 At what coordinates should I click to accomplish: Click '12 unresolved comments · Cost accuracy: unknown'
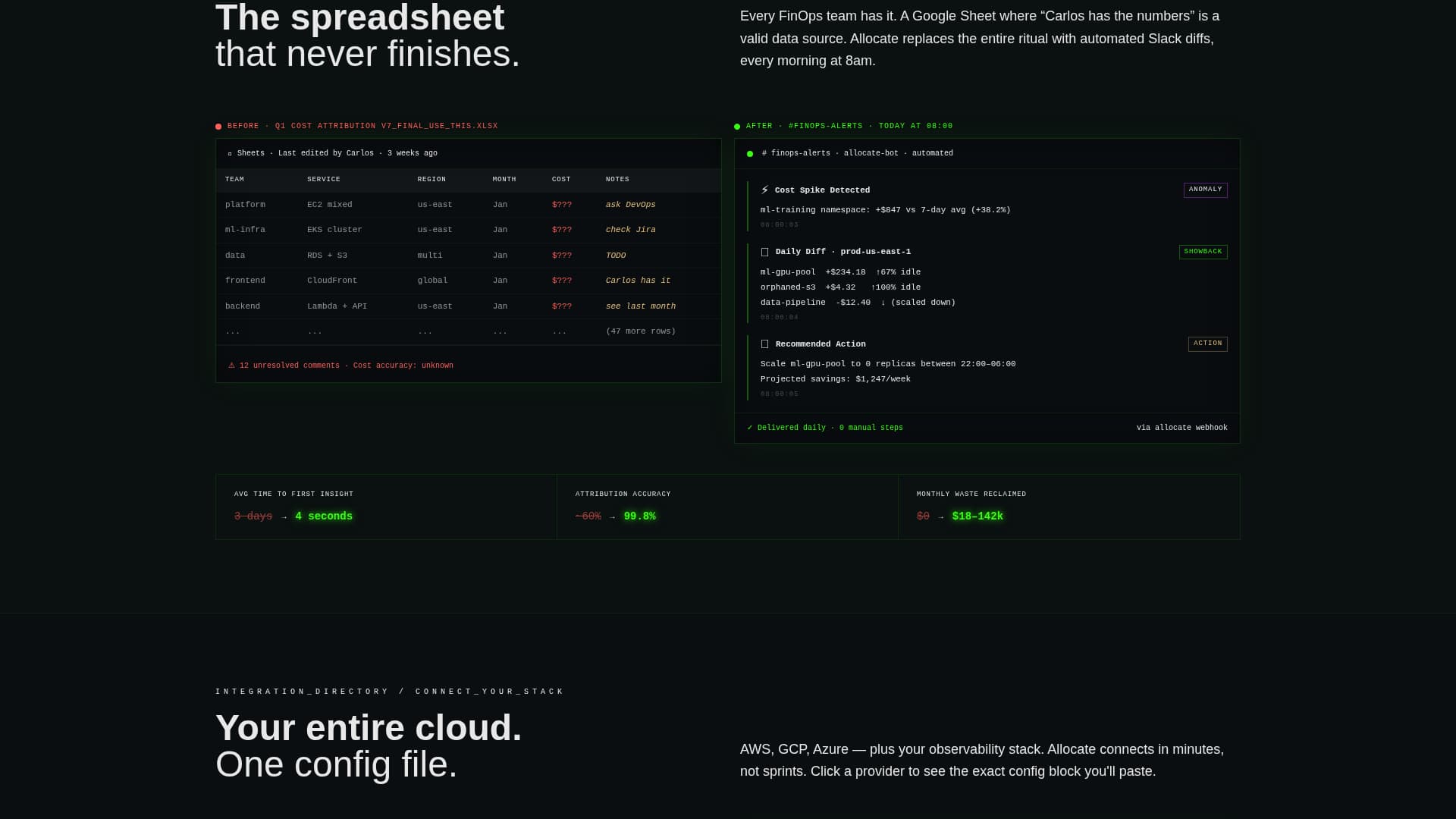click(x=347, y=366)
